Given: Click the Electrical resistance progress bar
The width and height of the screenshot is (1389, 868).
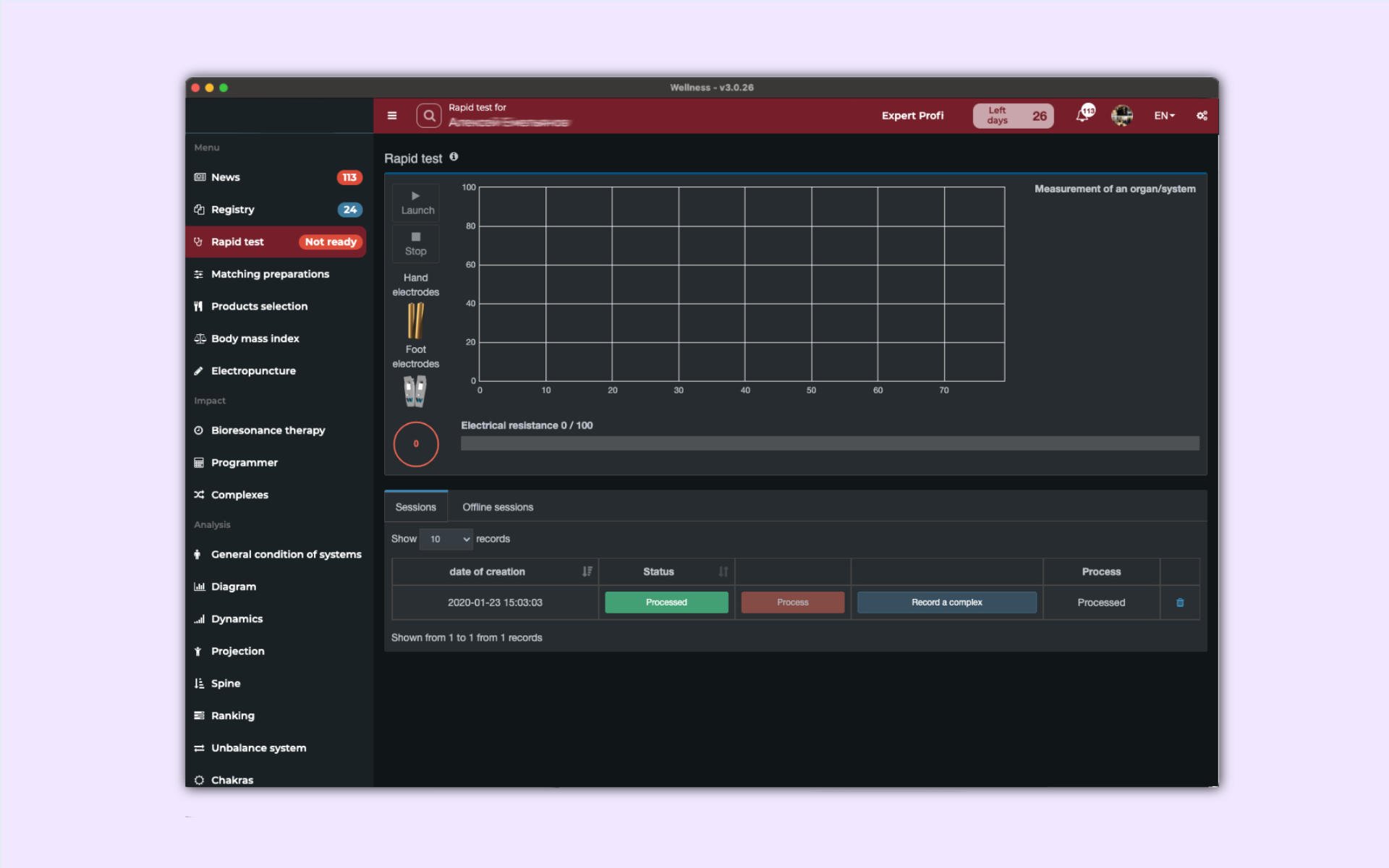Looking at the screenshot, I should pyautogui.click(x=830, y=443).
